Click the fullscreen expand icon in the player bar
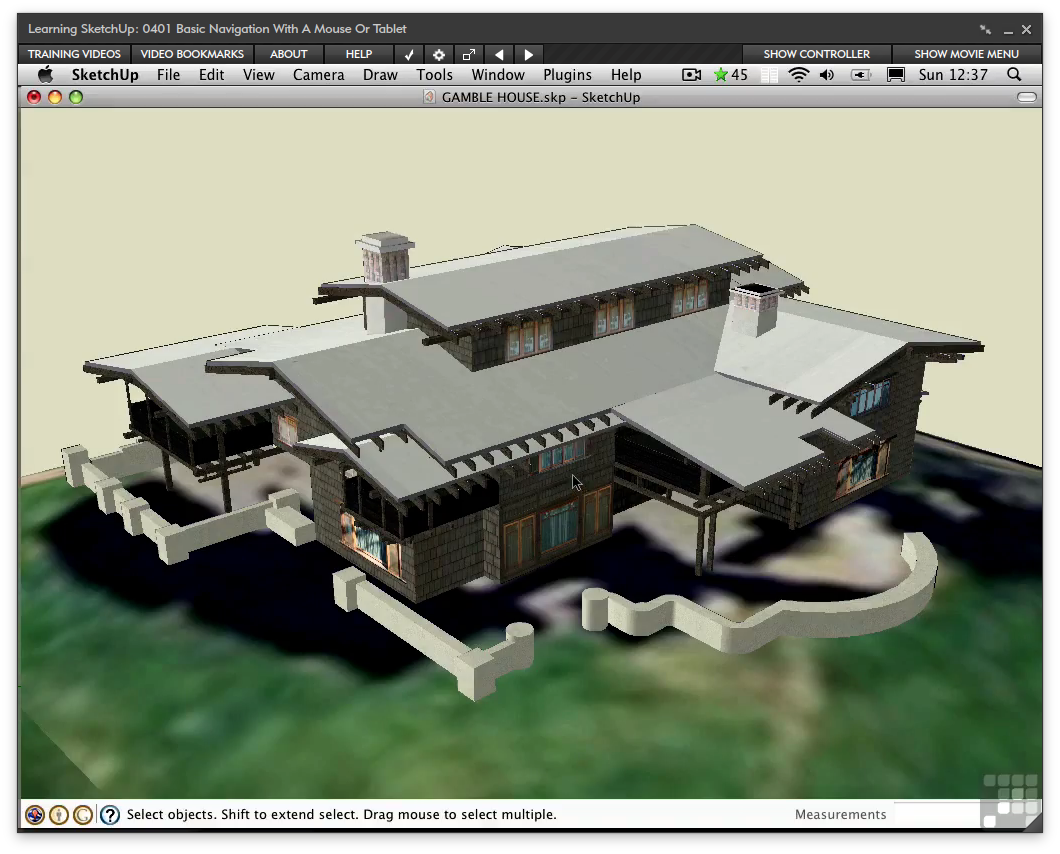1060x854 pixels. 468,55
